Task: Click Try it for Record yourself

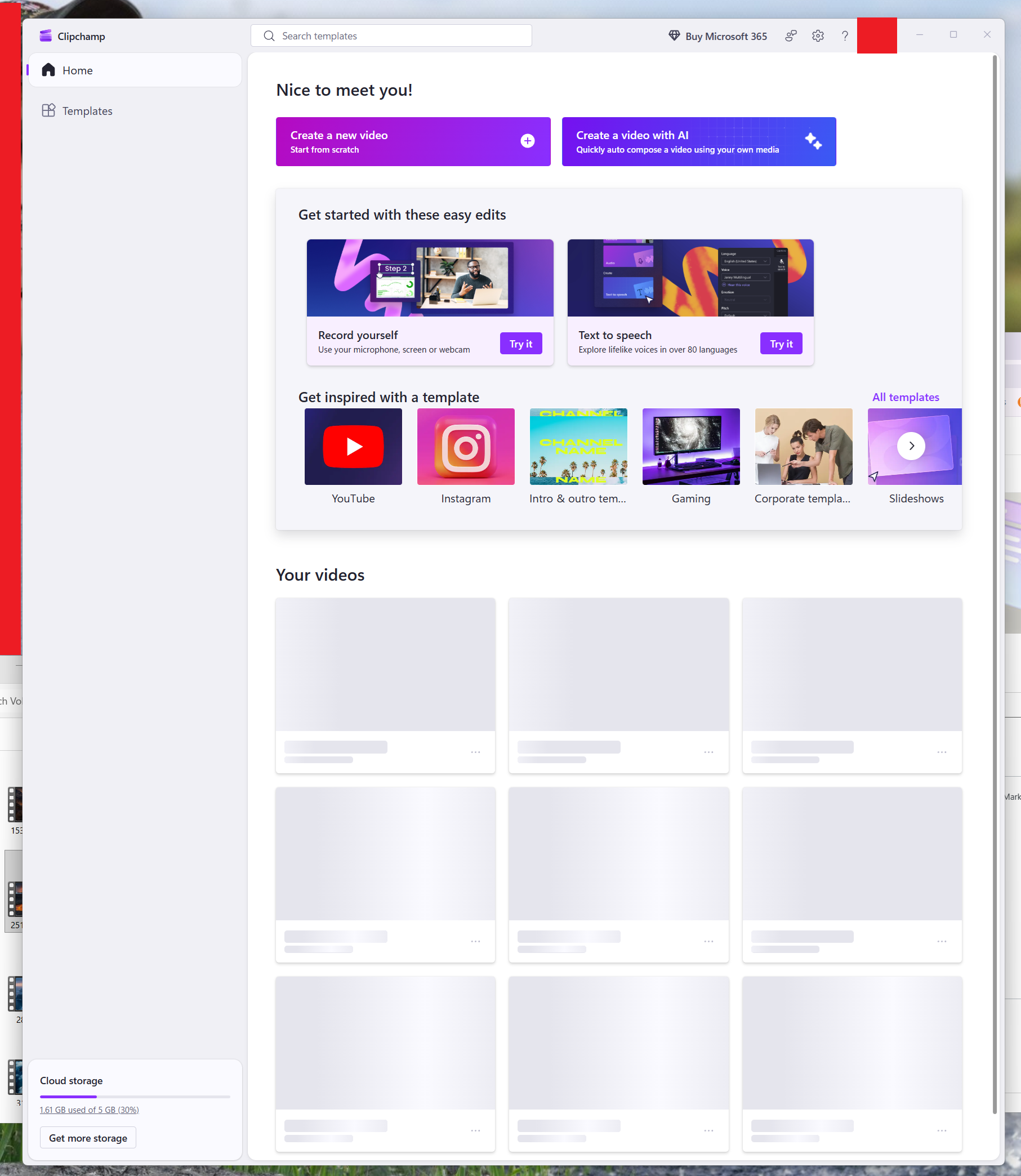Action: [521, 344]
